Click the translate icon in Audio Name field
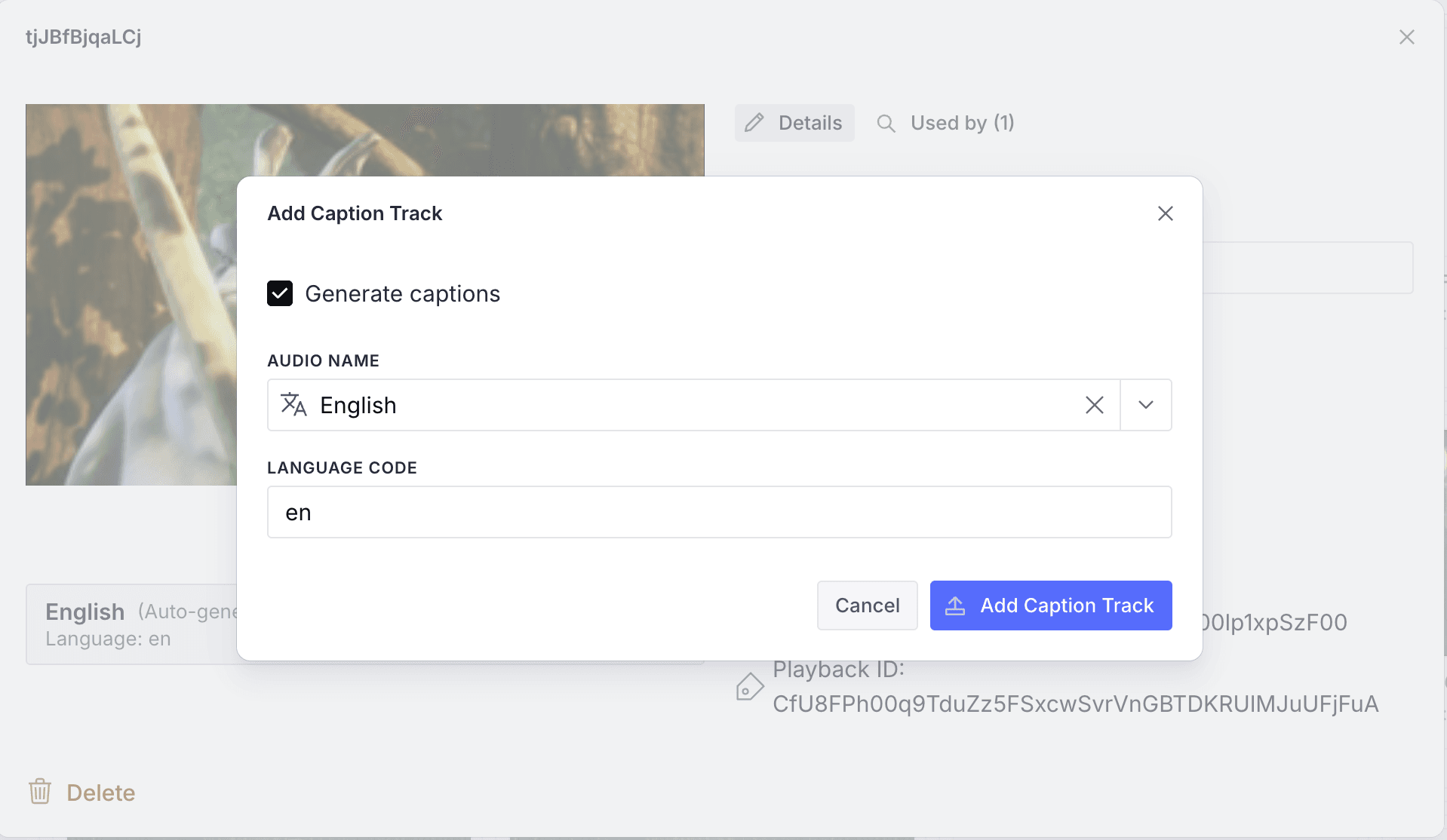Viewport: 1447px width, 840px height. click(x=293, y=405)
